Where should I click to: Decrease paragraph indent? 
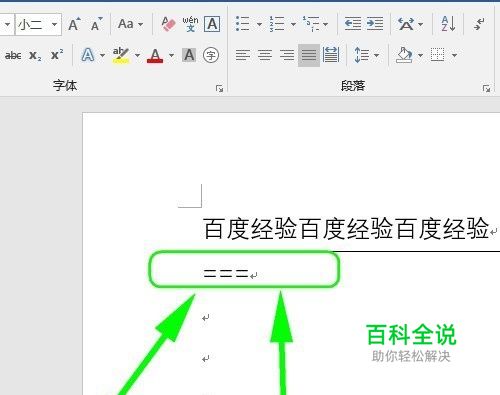click(x=353, y=24)
